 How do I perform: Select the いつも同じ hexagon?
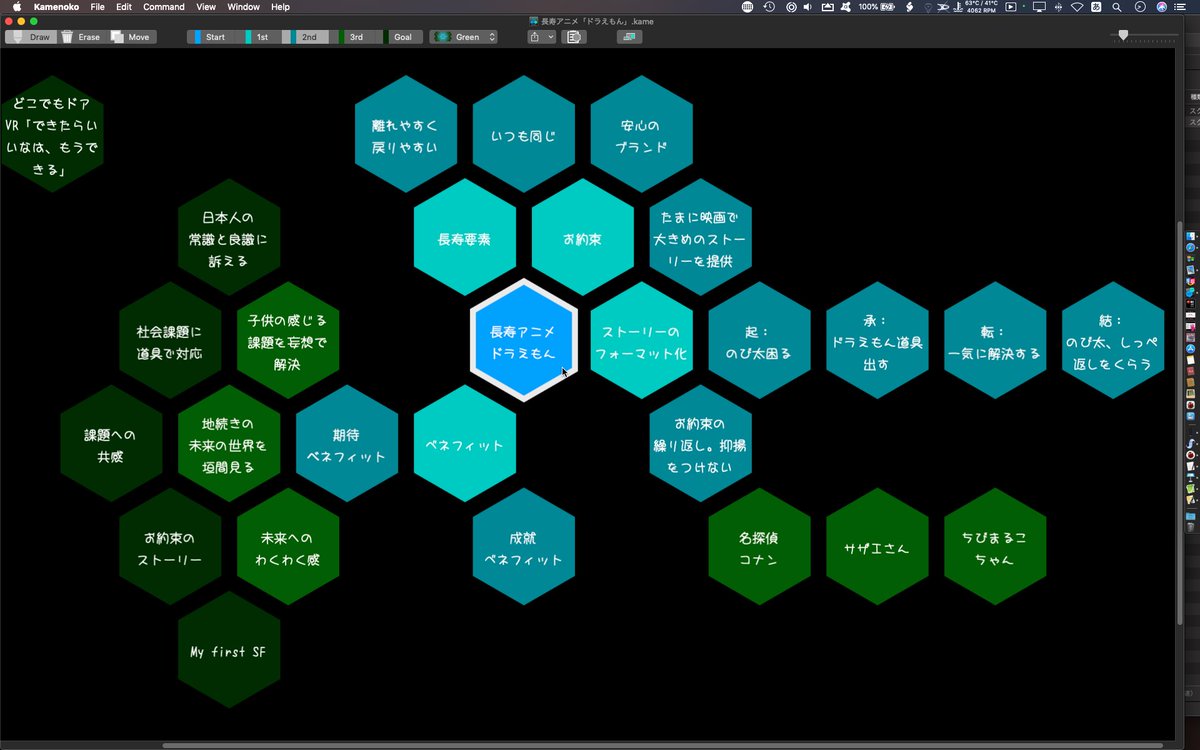(x=523, y=136)
